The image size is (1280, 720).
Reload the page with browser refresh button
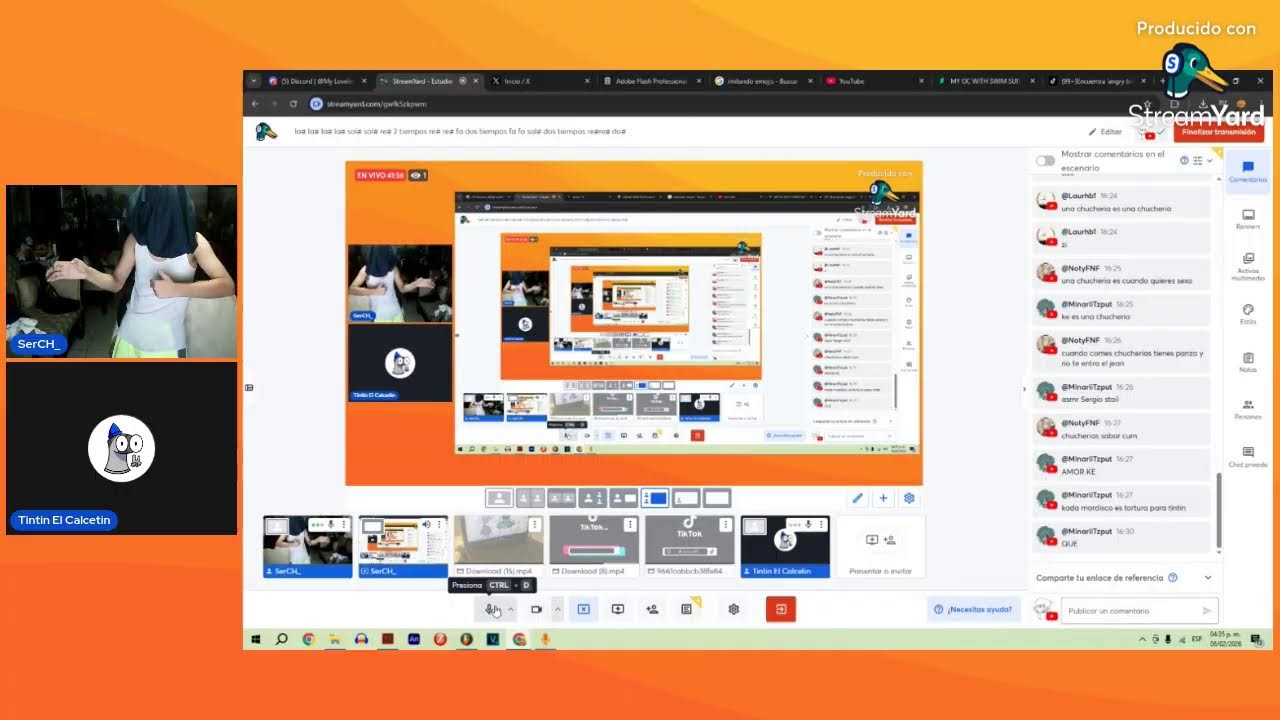293,104
